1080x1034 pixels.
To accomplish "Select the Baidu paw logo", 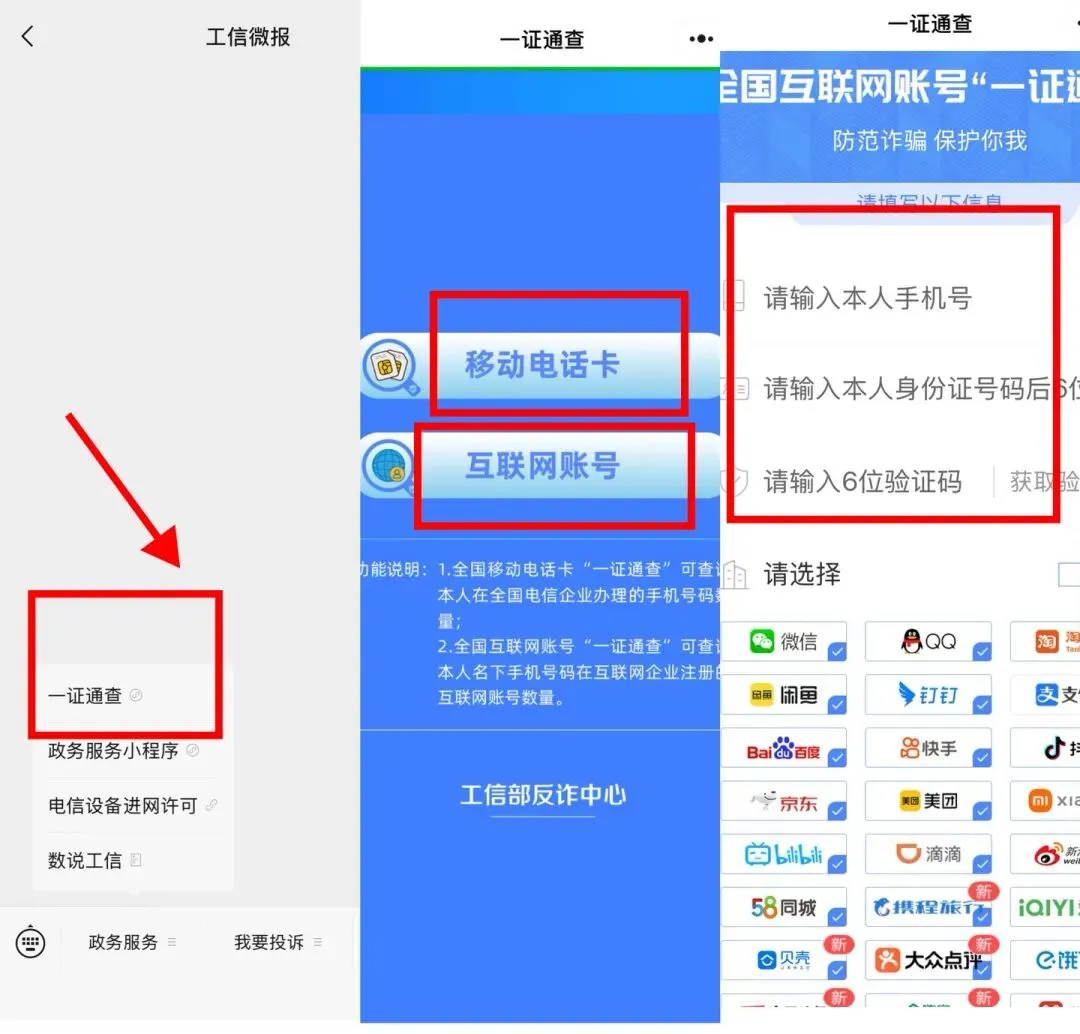I will click(x=783, y=749).
